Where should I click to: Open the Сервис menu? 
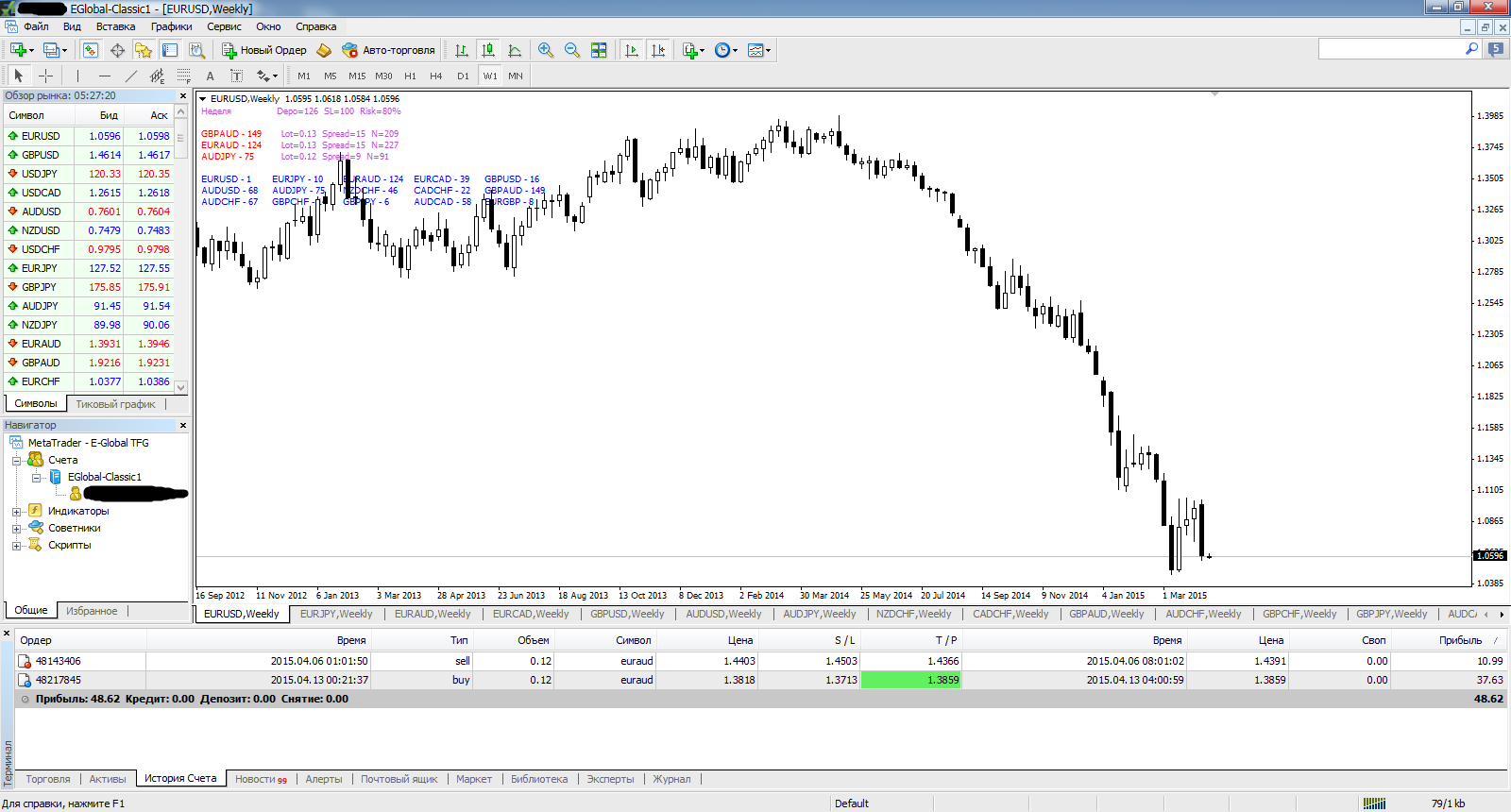coord(224,26)
